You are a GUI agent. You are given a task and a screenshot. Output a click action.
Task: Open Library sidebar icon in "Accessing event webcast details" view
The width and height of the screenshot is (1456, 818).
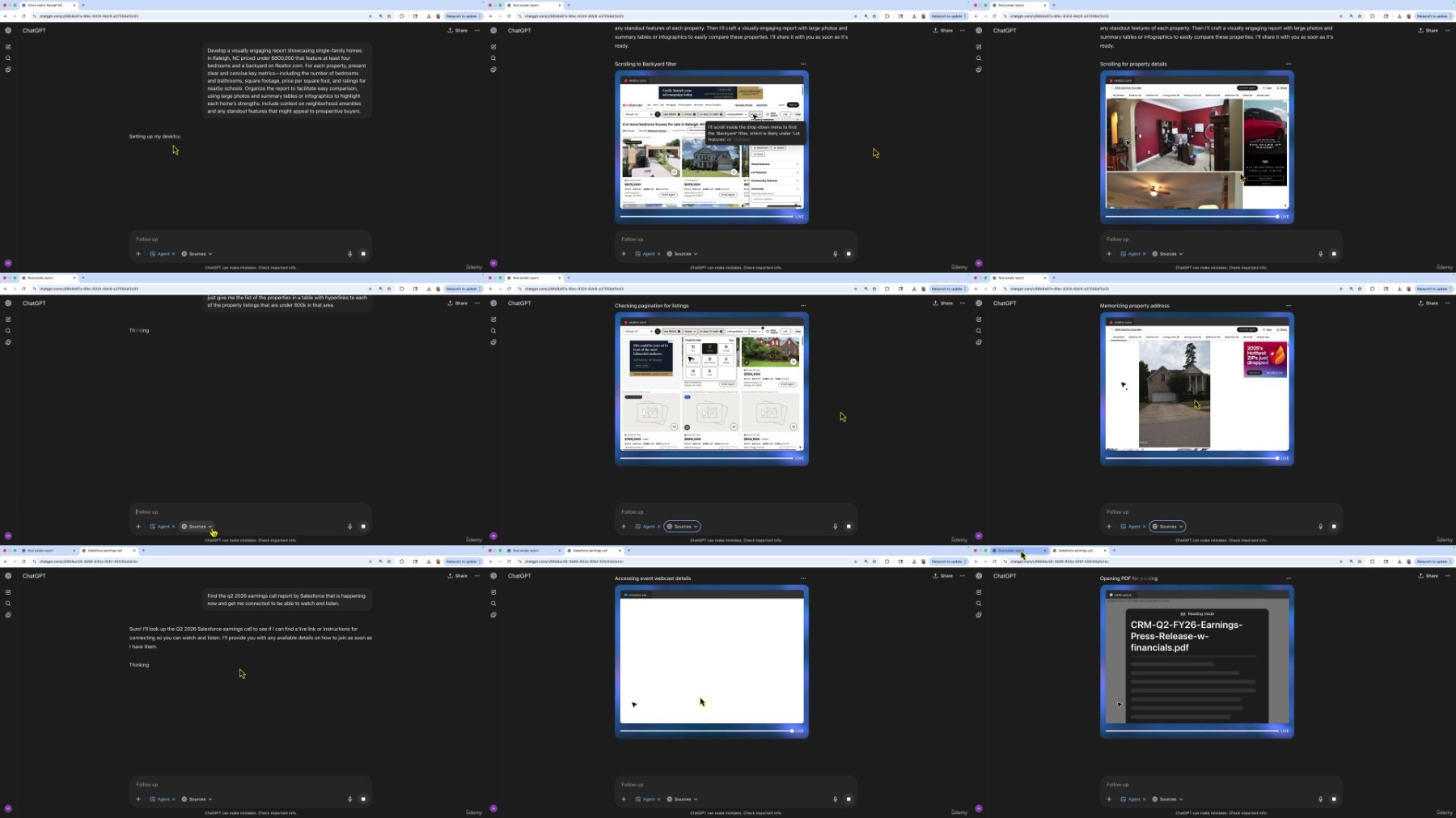point(493,615)
